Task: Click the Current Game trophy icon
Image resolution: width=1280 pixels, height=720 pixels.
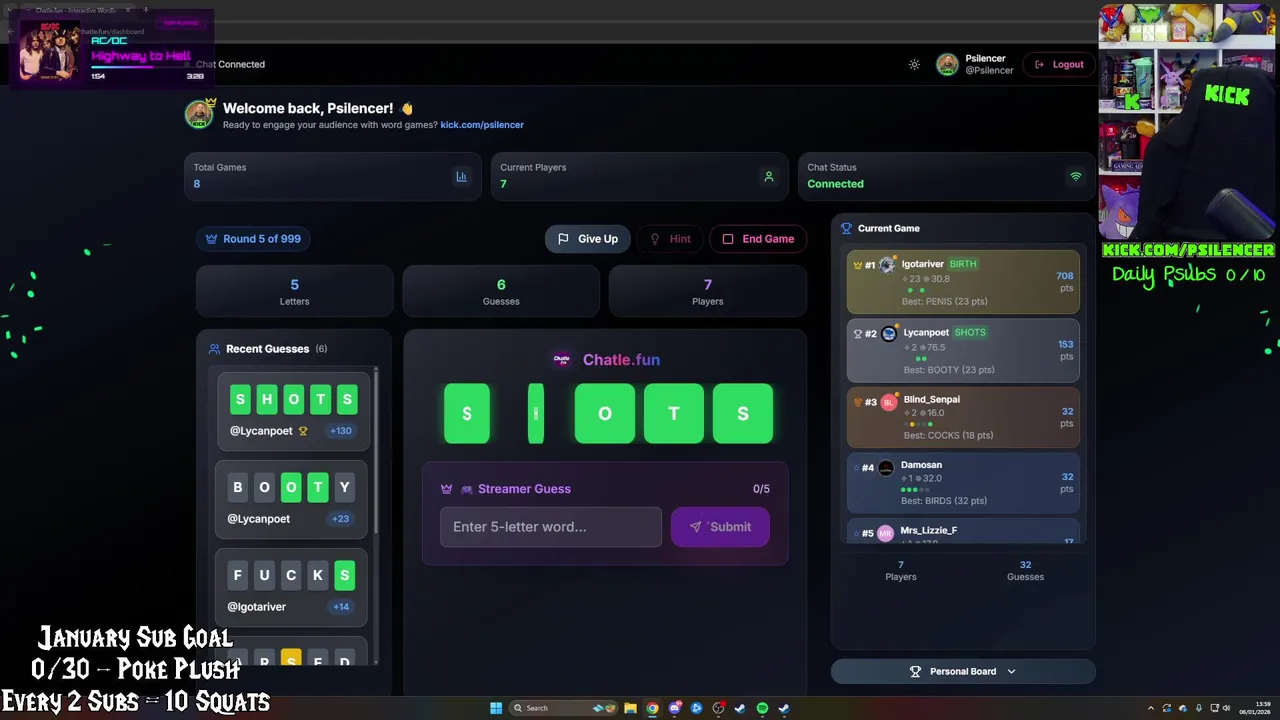Action: (x=846, y=228)
